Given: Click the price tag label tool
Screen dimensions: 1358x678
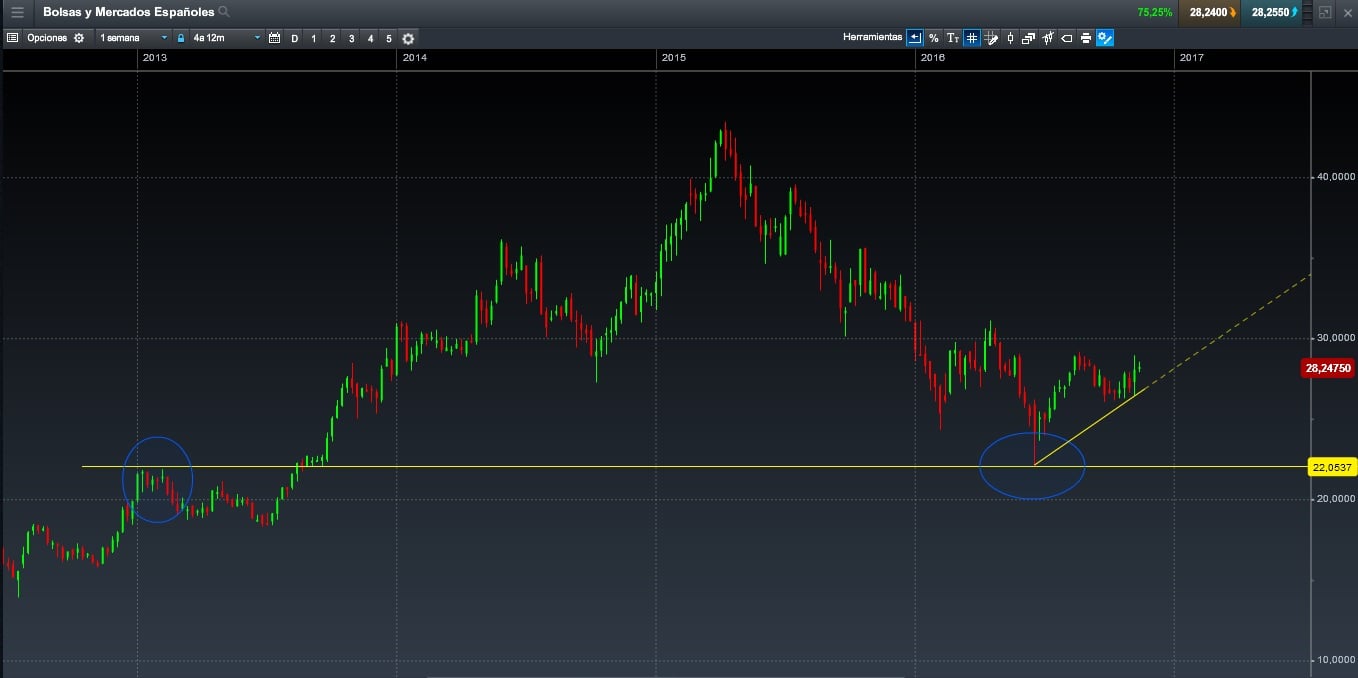Looking at the screenshot, I should (x=1067, y=38).
